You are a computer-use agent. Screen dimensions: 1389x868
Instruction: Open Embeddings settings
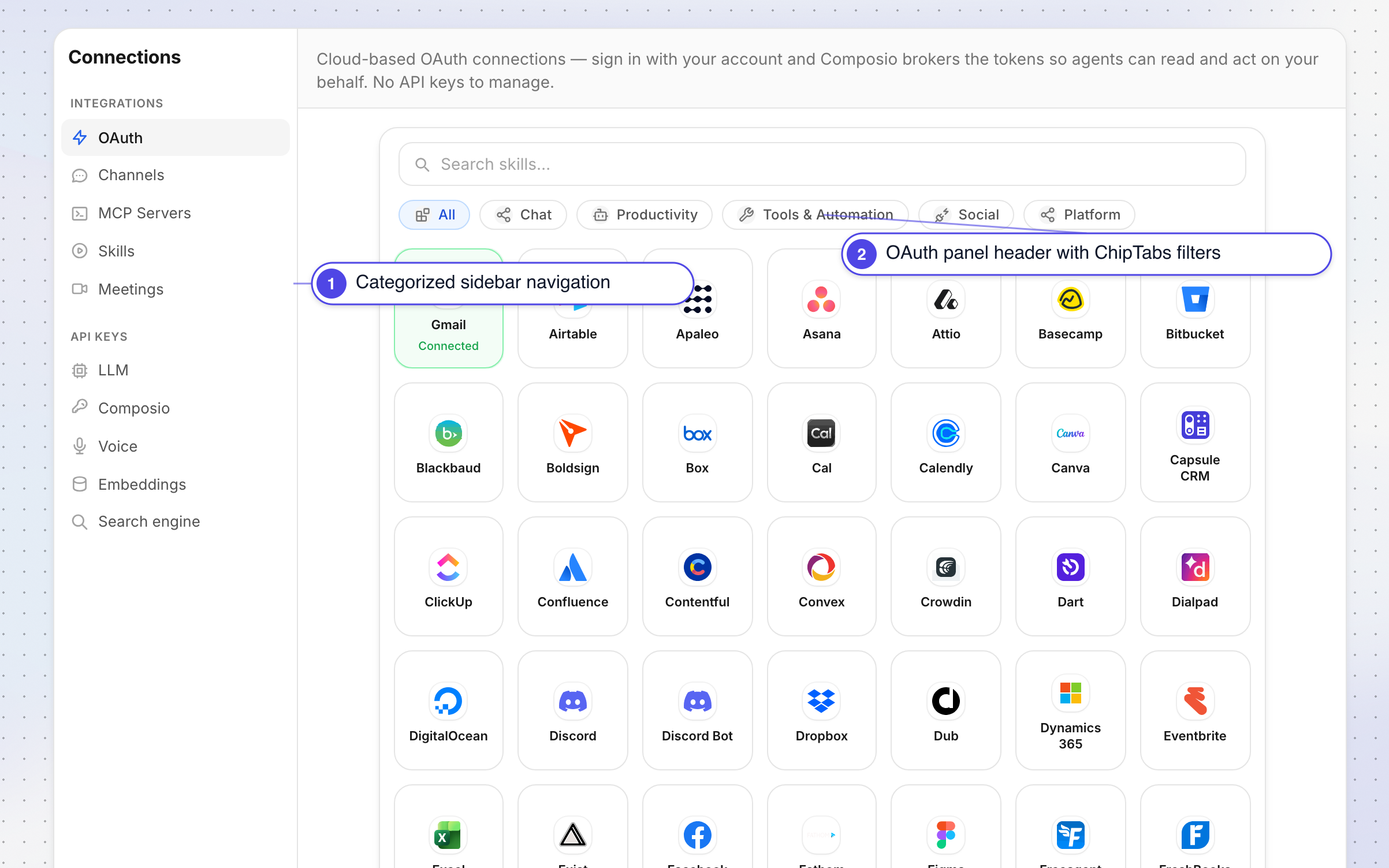pyautogui.click(x=176, y=485)
